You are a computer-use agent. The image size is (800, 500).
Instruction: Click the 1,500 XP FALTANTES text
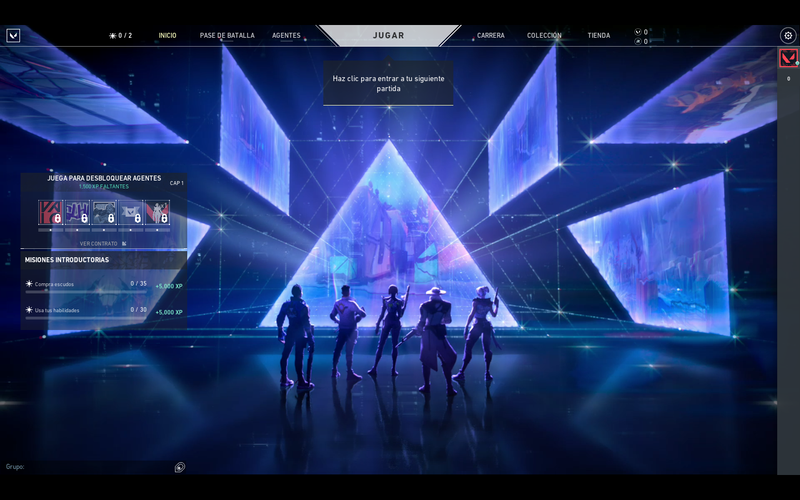104,187
